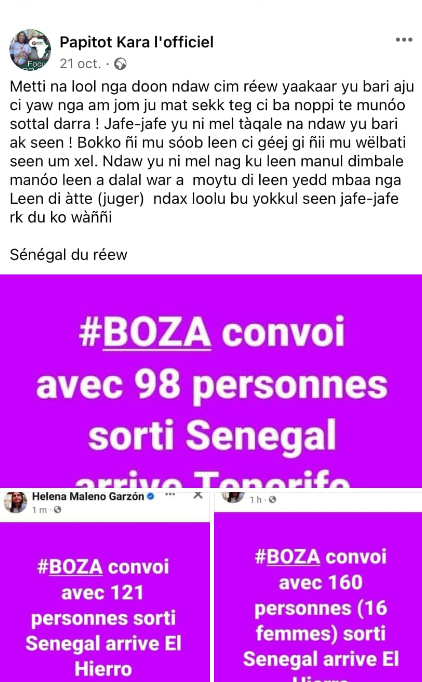Open the 121 personnes El Hierro image
The image size is (422, 682).
(x=105, y=602)
